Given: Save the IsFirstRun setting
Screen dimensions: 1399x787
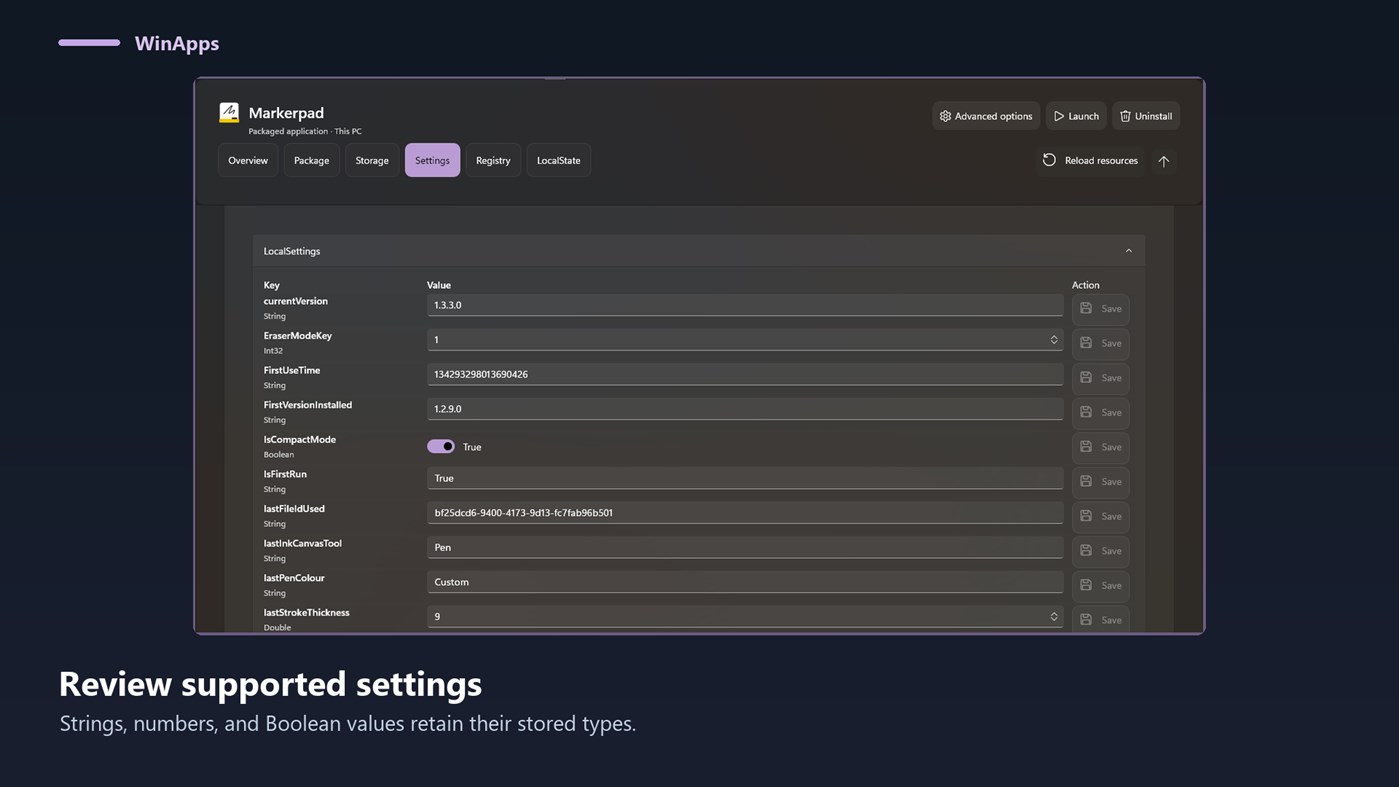Looking at the screenshot, I should coord(1101,482).
